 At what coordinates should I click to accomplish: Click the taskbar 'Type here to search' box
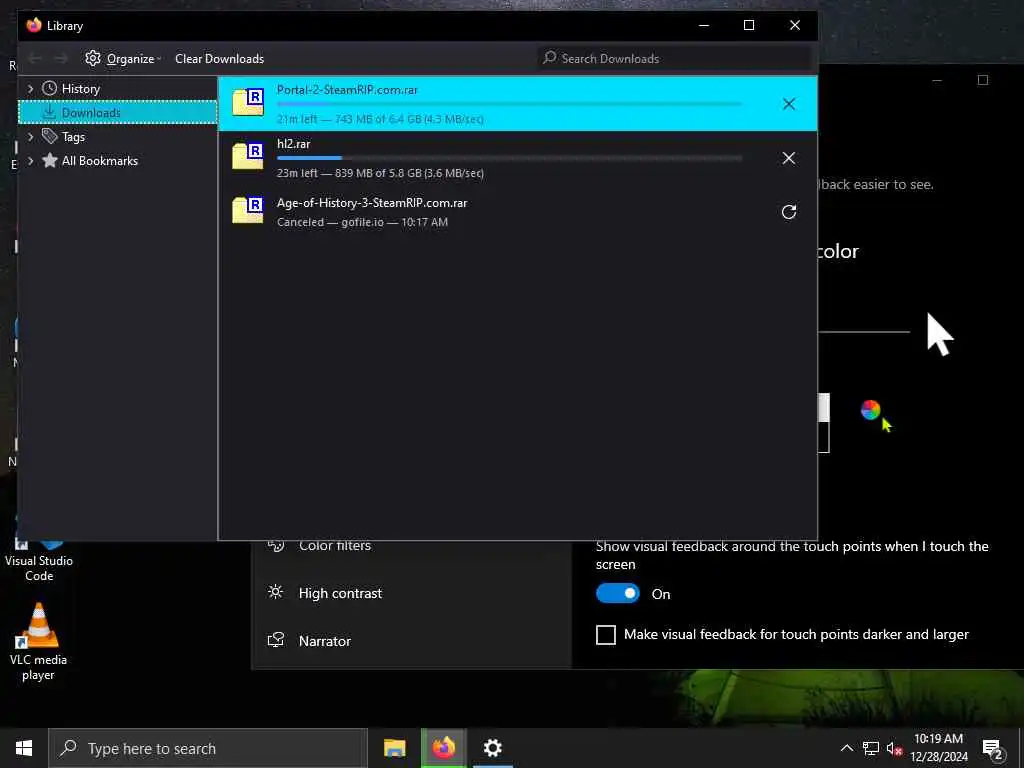tap(208, 748)
